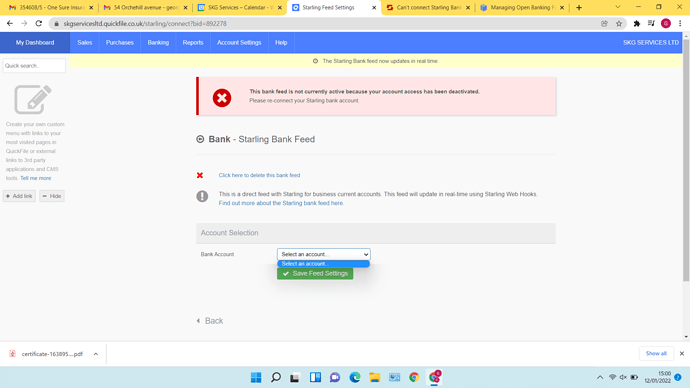Switch to the SKG Services Calendar tab
Viewport: 690px width, 388px height.
(239, 7)
